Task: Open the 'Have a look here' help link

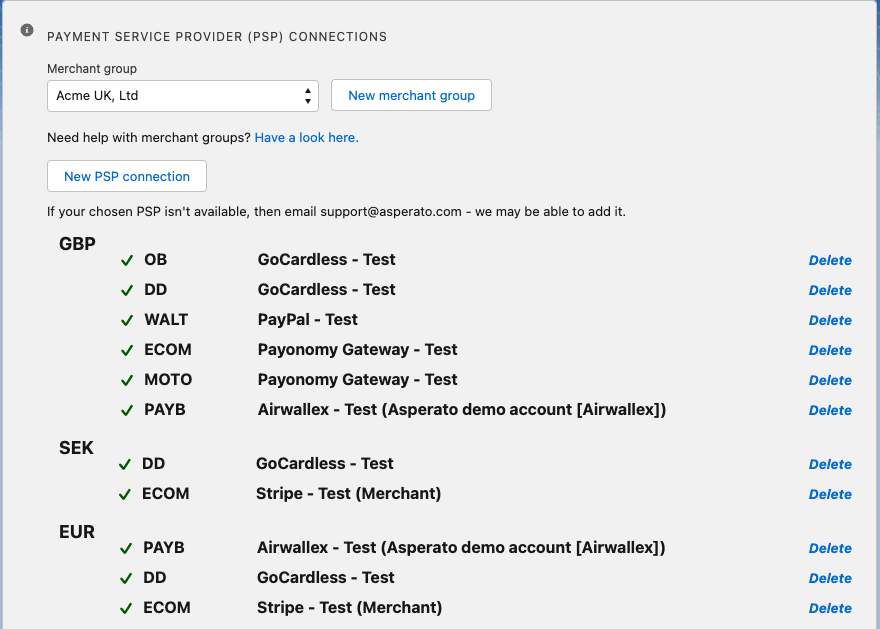Action: [306, 138]
